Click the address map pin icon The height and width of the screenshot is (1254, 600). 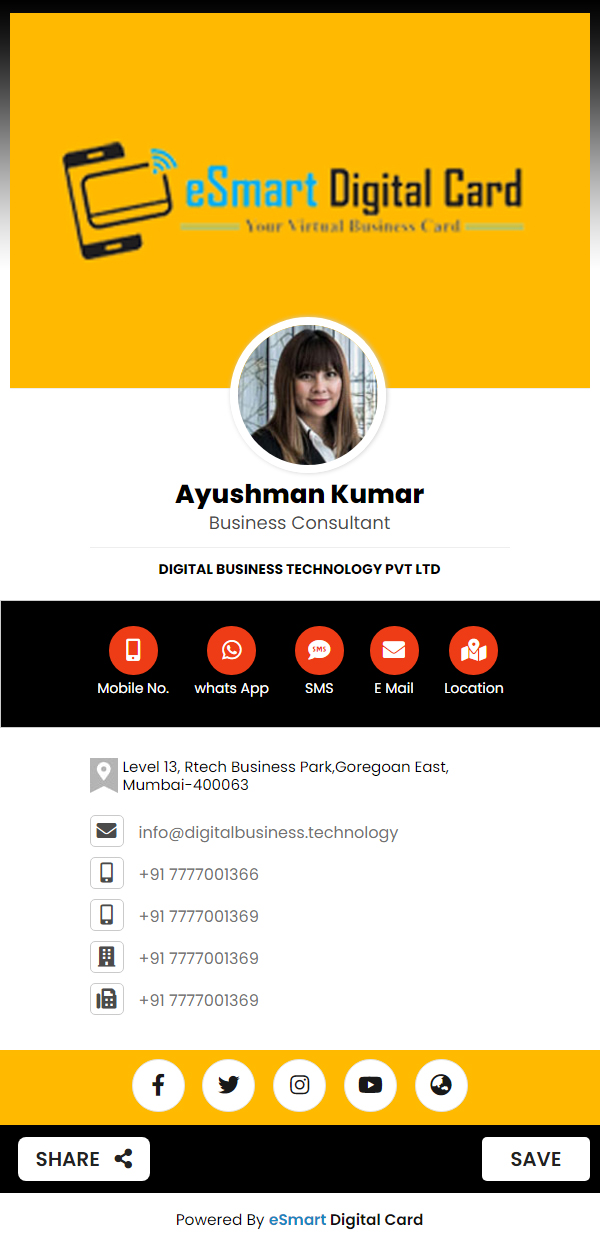tap(104, 776)
